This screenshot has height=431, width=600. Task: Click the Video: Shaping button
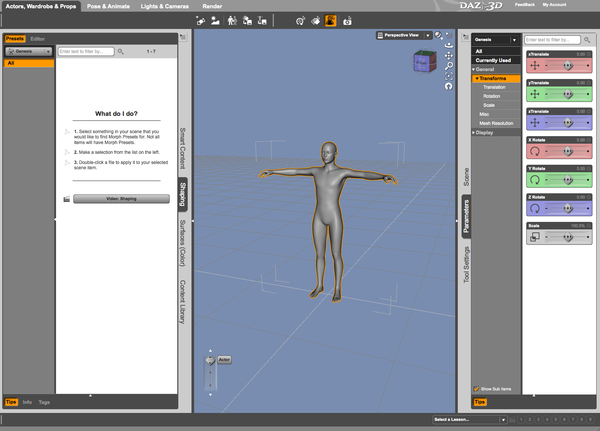[121, 198]
